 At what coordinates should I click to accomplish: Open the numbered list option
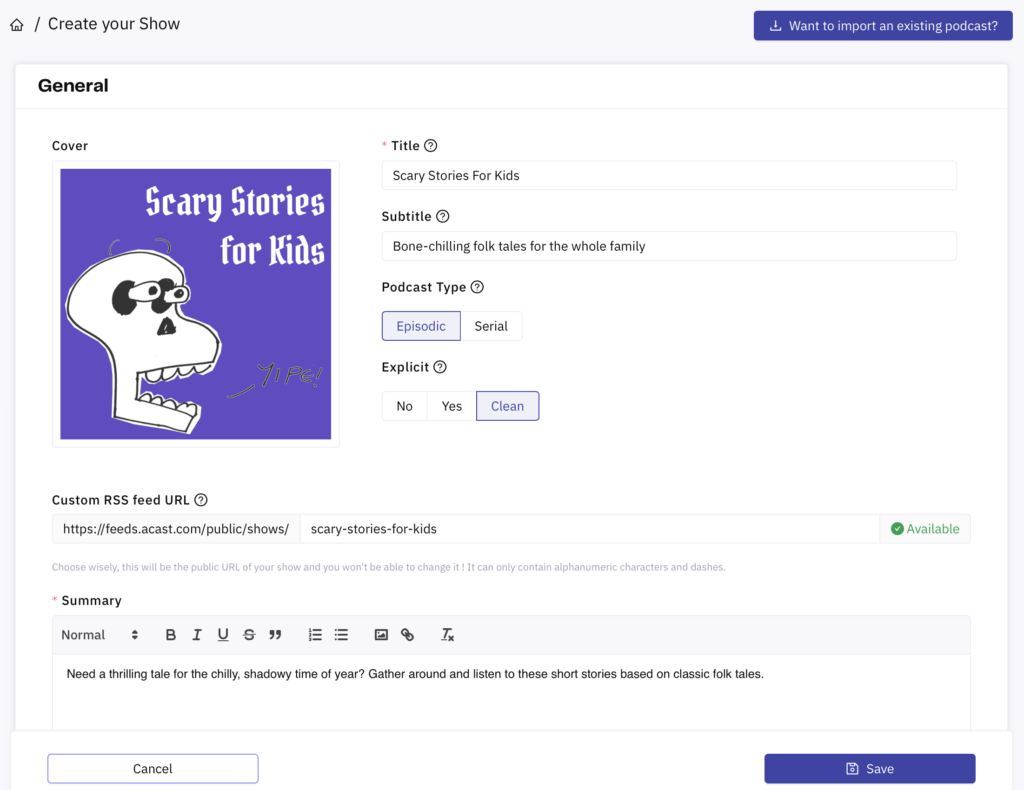pyautogui.click(x=314, y=634)
